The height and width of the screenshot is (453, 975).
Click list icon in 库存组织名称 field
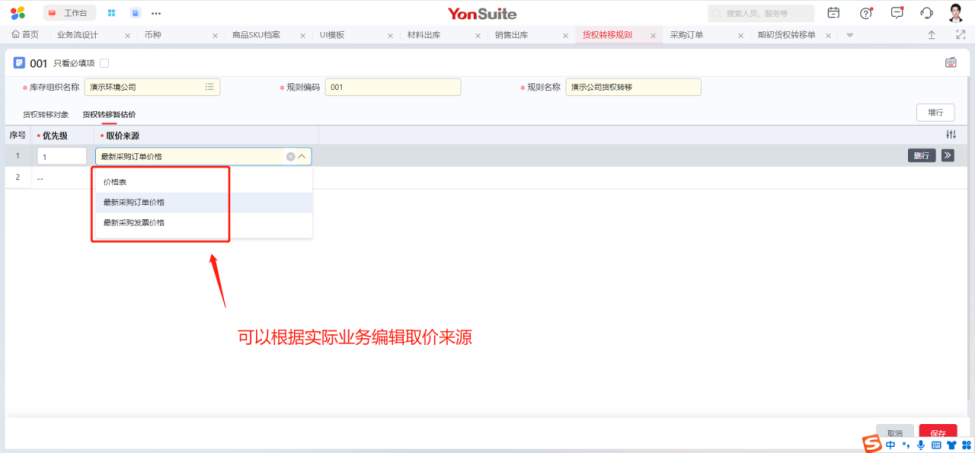coord(209,87)
